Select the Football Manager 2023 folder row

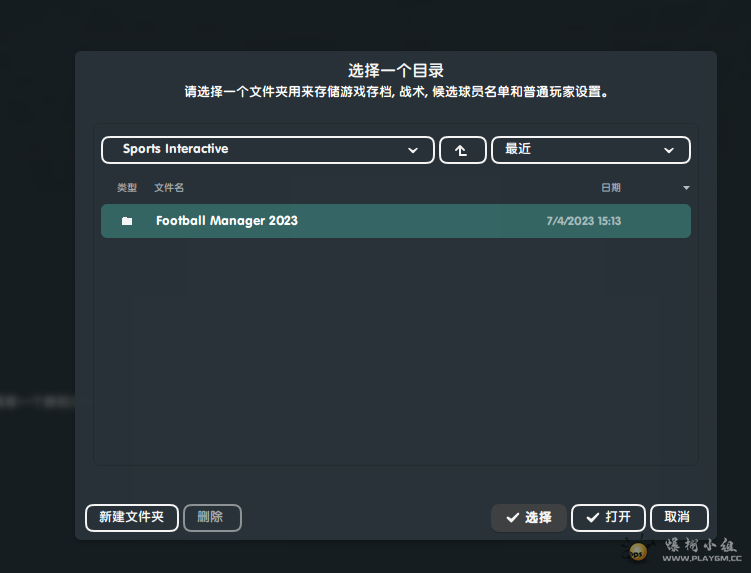pyautogui.click(x=396, y=221)
